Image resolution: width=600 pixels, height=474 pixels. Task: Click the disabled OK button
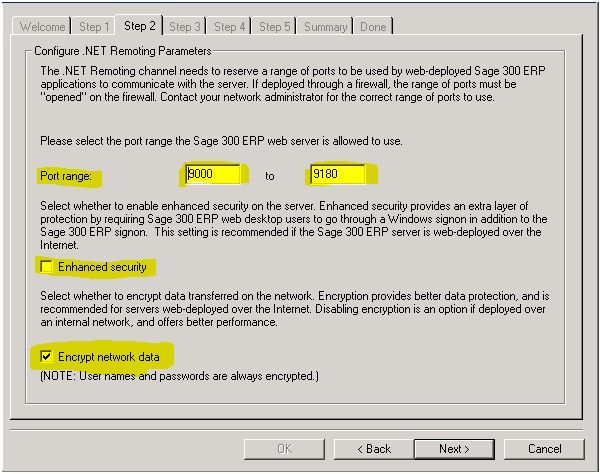[284, 449]
